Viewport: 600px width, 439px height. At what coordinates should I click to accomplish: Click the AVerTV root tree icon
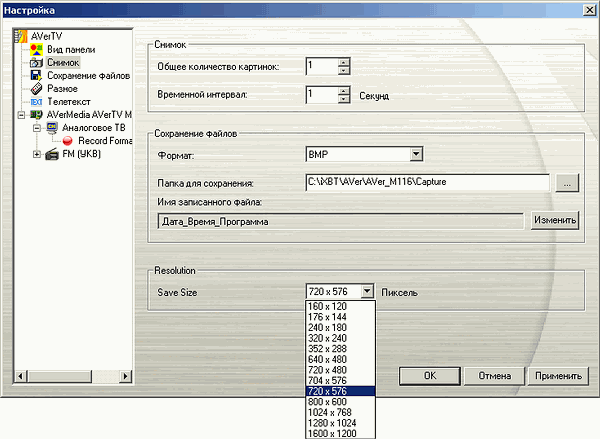[23, 37]
